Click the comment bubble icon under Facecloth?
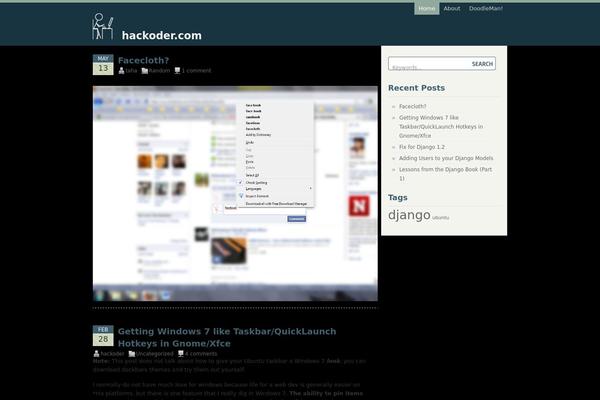The image size is (600, 400). pos(177,70)
